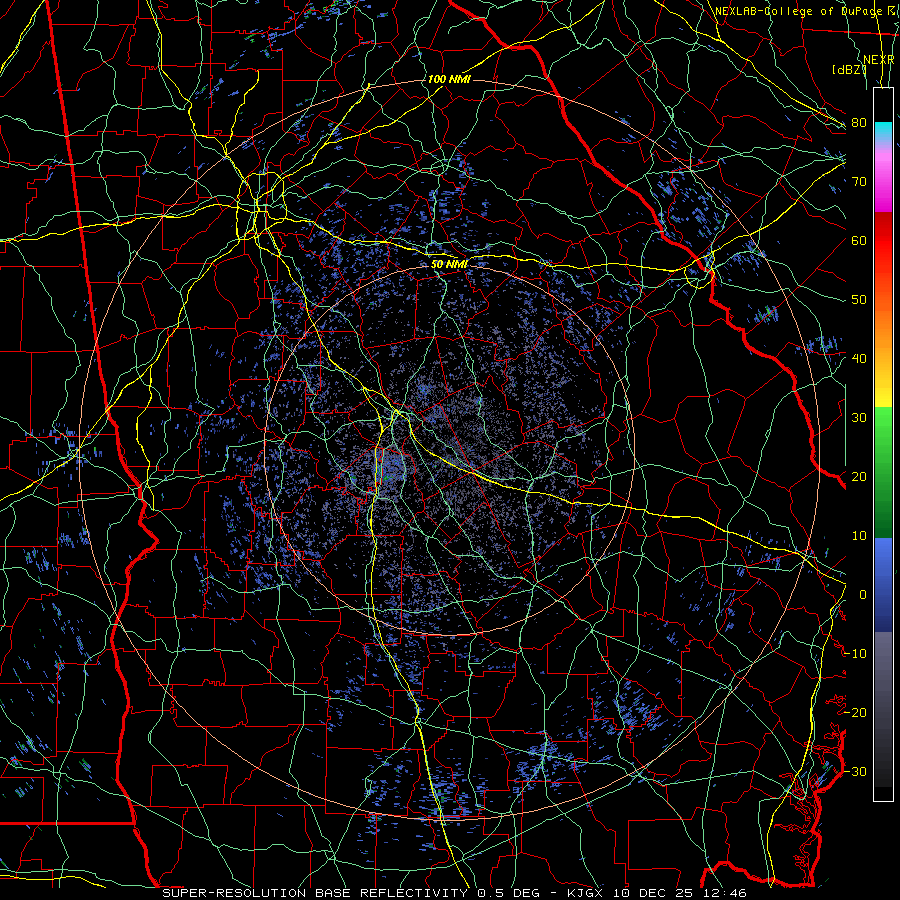Image resolution: width=900 pixels, height=900 pixels.
Task: Click the 10 value on the dBZ scale
Action: [859, 536]
